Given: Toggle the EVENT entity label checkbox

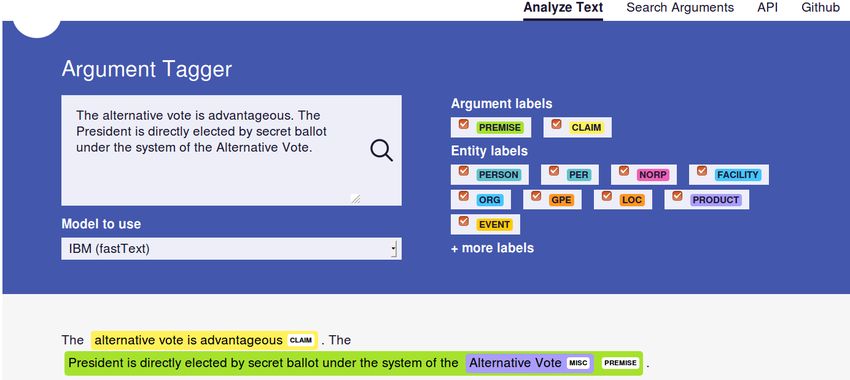Looking at the screenshot, I should pyautogui.click(x=463, y=221).
